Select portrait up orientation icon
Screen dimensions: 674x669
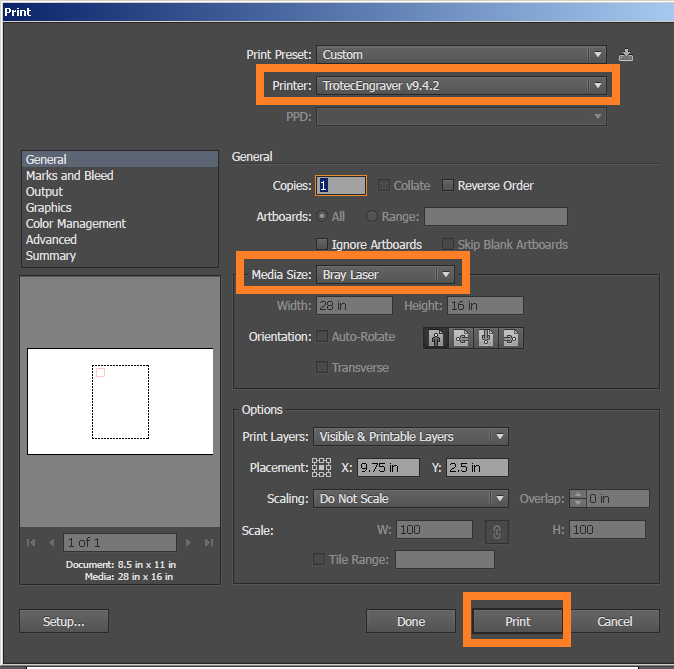436,338
